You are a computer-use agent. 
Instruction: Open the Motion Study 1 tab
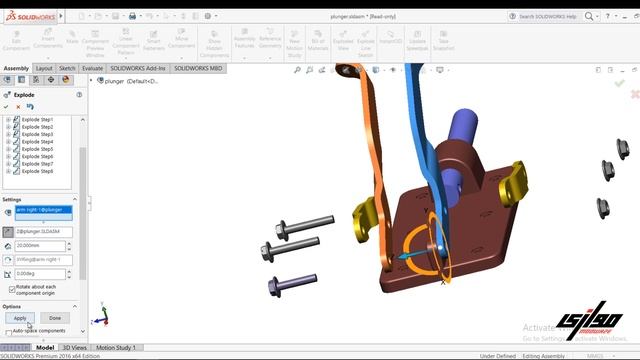(x=116, y=347)
